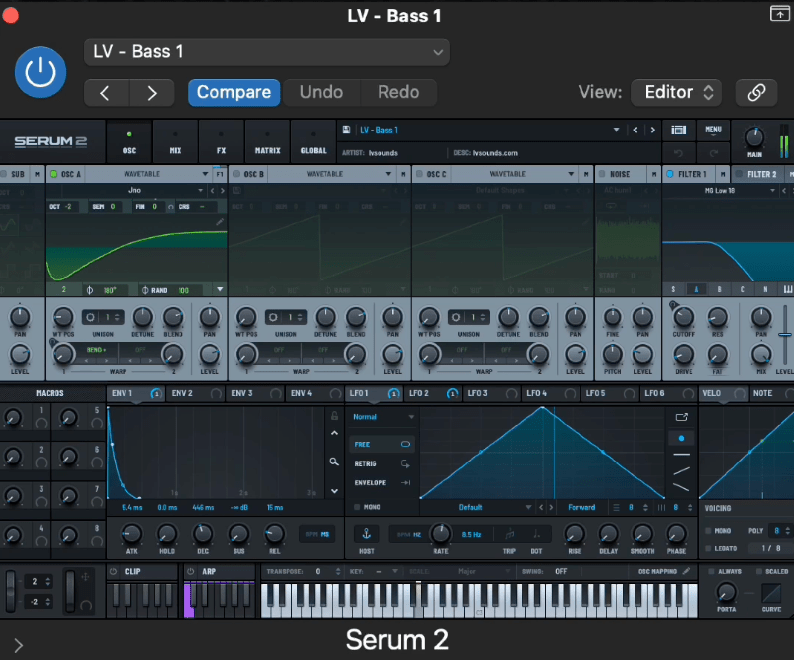Screen dimensions: 794x660
Task: Open the View Editor dropdown
Action: pos(677,92)
